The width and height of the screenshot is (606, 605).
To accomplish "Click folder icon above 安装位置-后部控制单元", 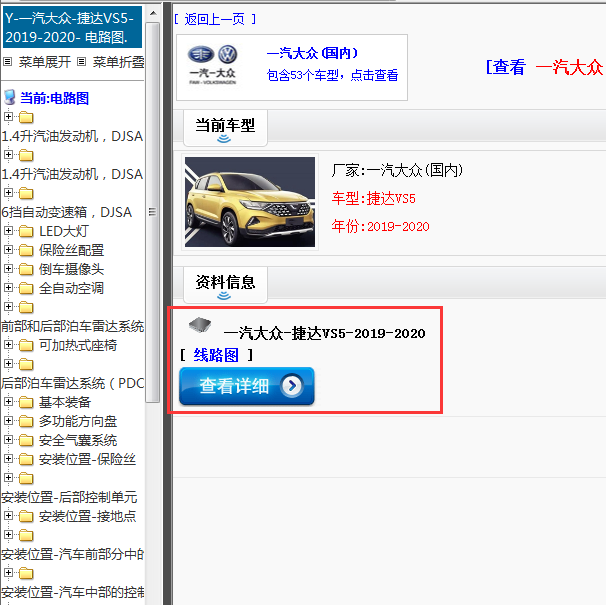I will pos(26,479).
